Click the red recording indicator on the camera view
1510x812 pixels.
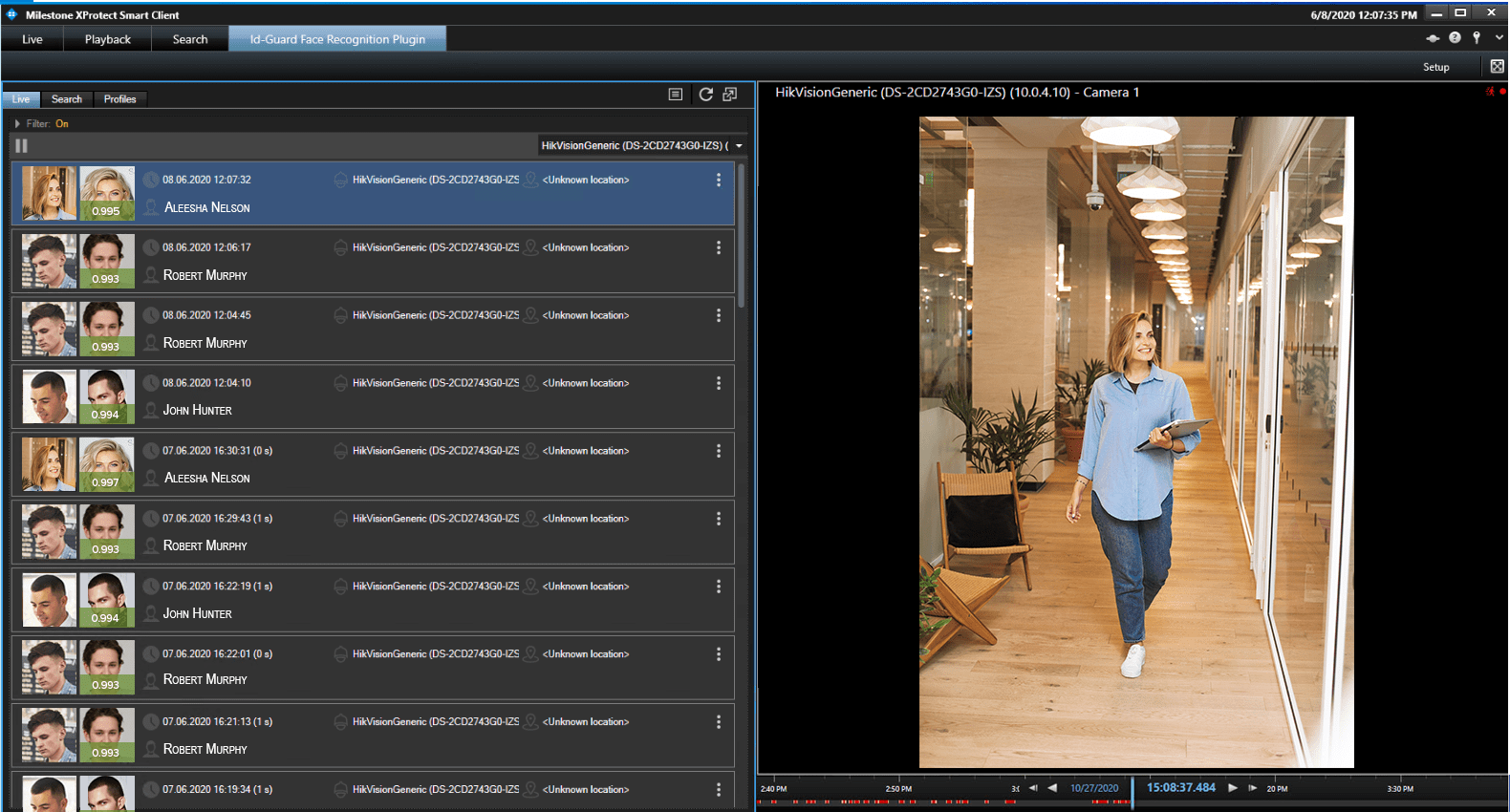[1502, 92]
